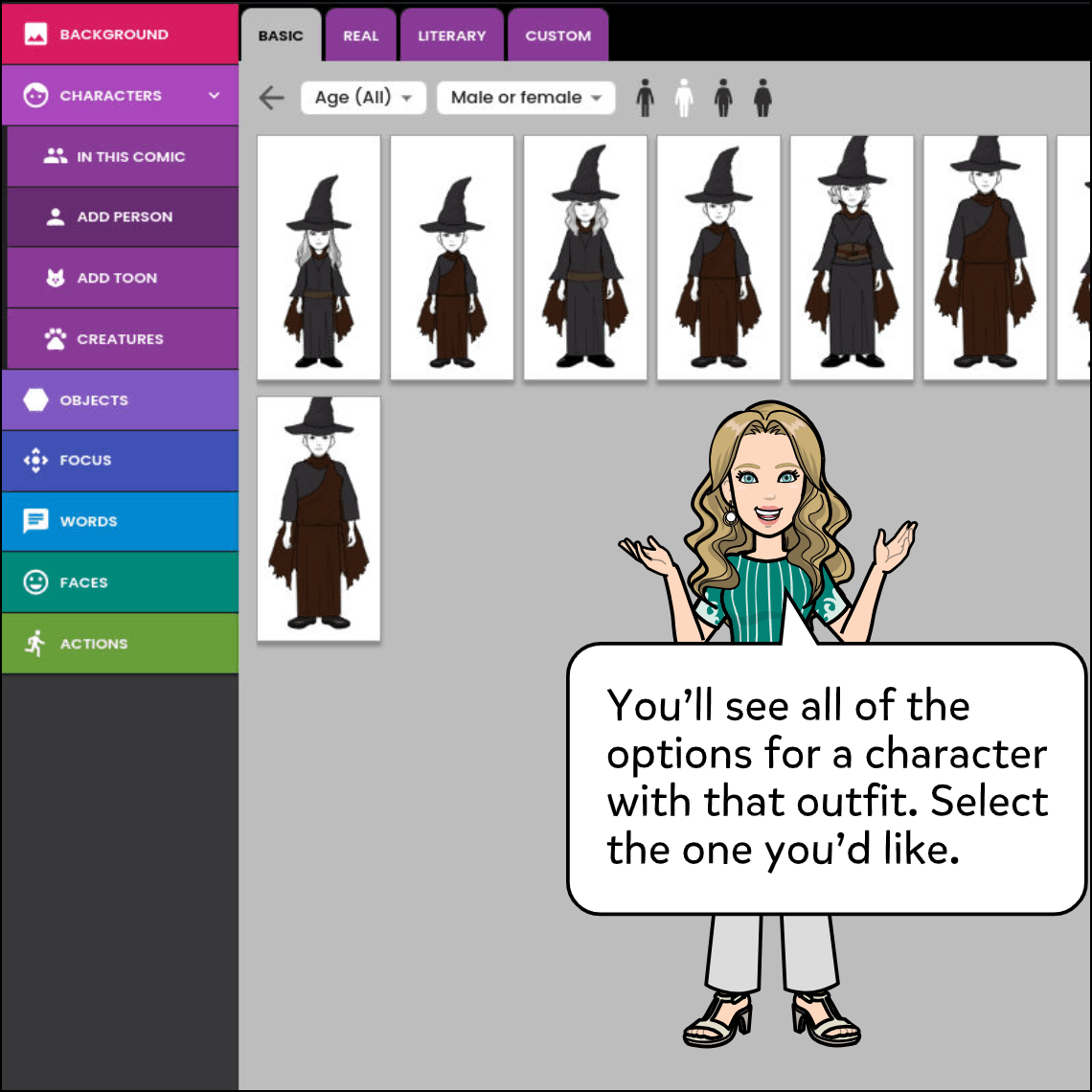Select the Characters sidebar item
This screenshot has height=1092, width=1092.
(x=105, y=95)
